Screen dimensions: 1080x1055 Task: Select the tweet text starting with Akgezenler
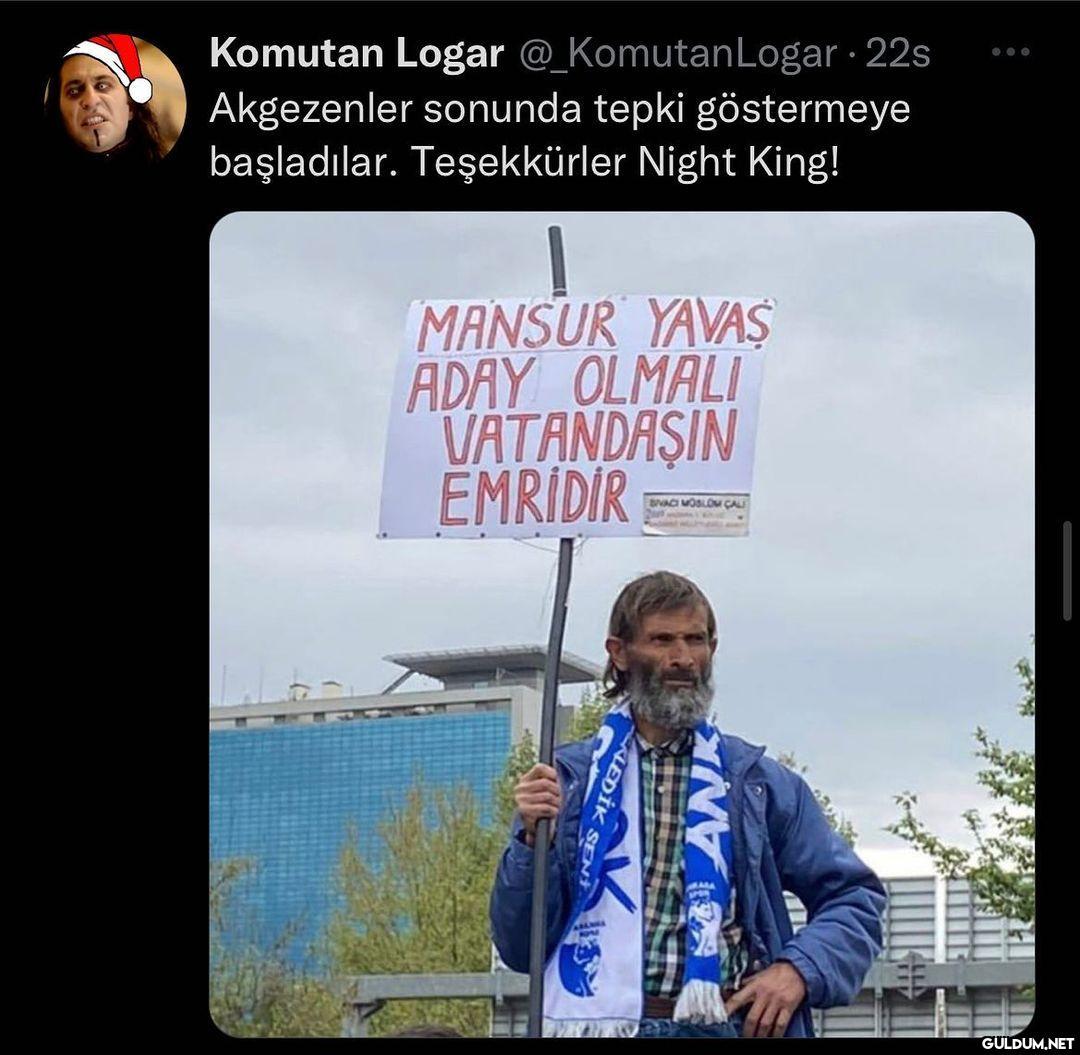(x=559, y=135)
